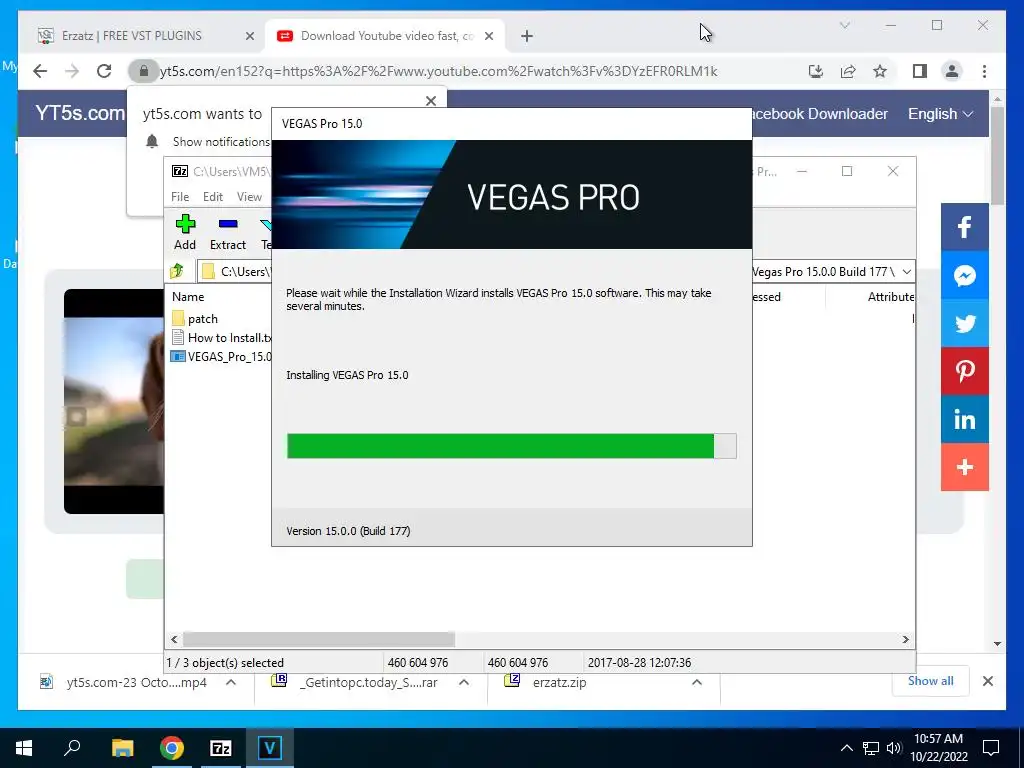Click the 7-Zip Extract toolbar icon

click(x=228, y=224)
